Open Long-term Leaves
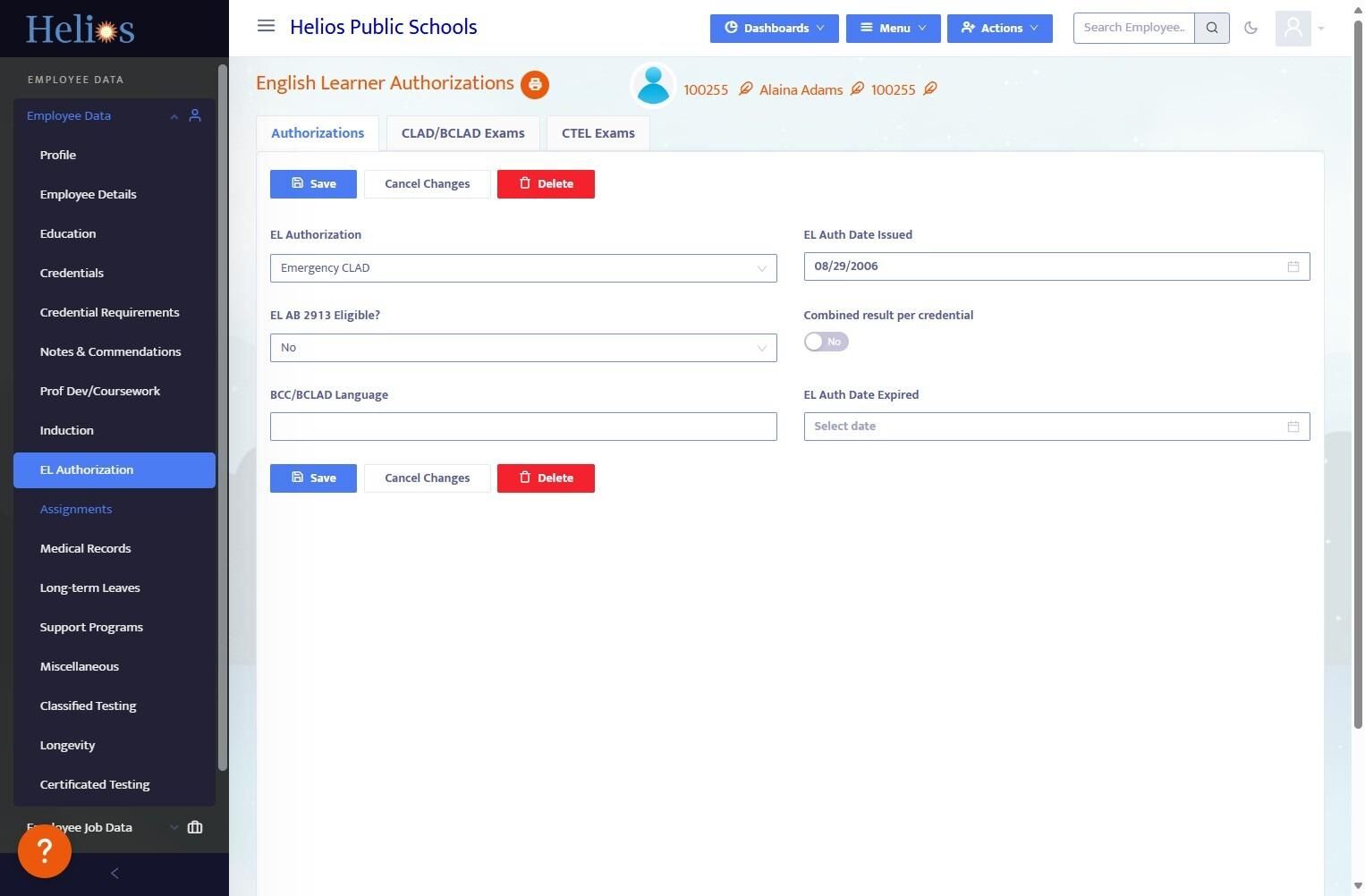This screenshot has width=1365, height=896. point(114,587)
